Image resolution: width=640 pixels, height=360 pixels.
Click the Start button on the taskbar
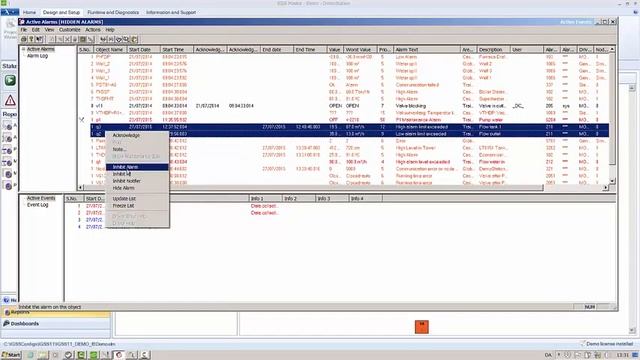pos(11,355)
